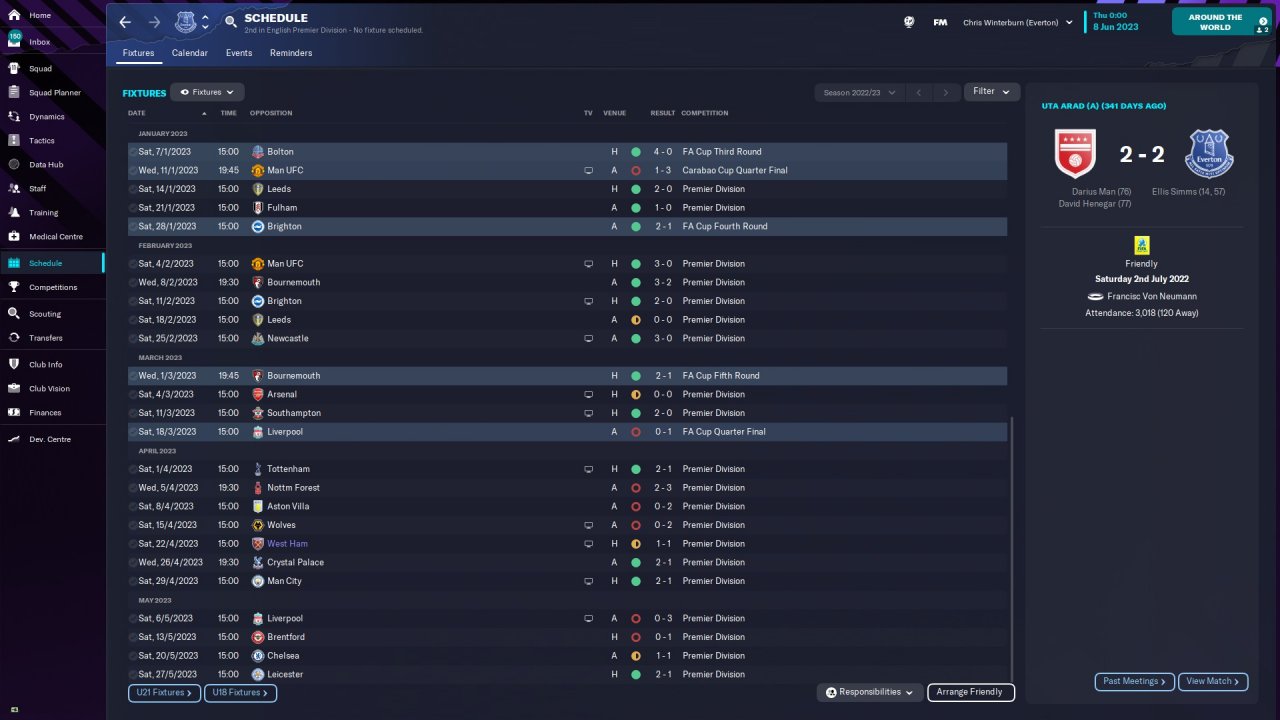Viewport: 1280px width, 720px height.
Task: Expand the Responsibilities dropdown
Action: point(869,692)
